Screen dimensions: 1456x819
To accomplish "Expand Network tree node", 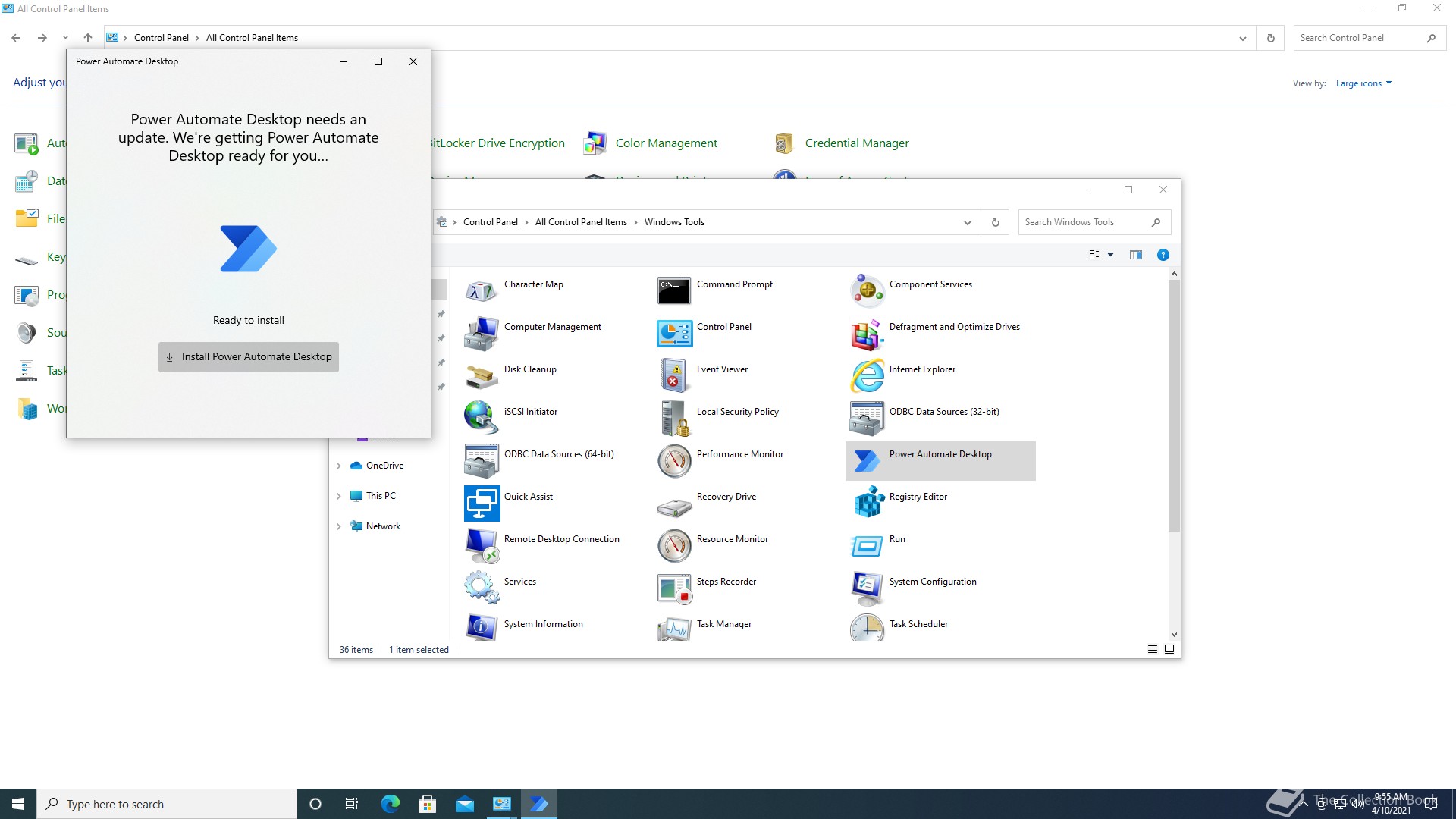I will click(x=339, y=526).
